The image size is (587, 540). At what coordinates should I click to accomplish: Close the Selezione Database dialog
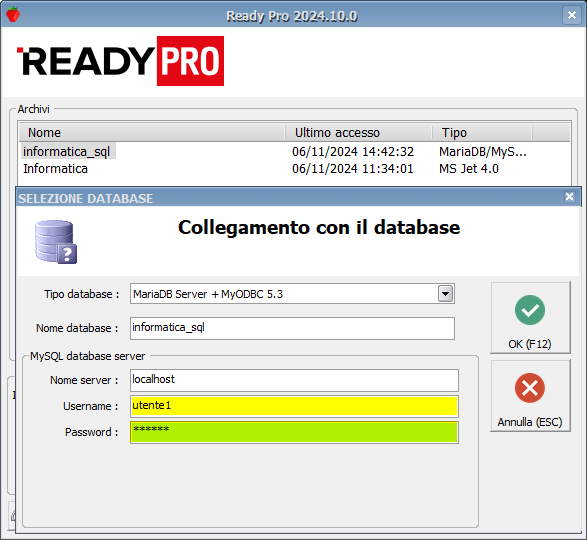click(x=569, y=197)
